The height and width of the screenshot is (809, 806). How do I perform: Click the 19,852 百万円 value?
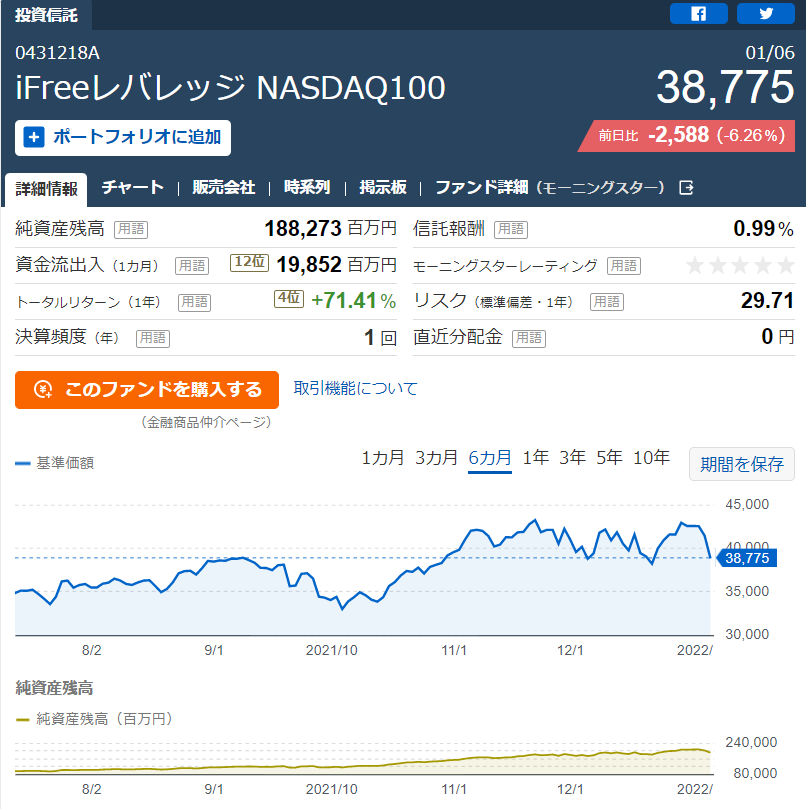click(336, 265)
